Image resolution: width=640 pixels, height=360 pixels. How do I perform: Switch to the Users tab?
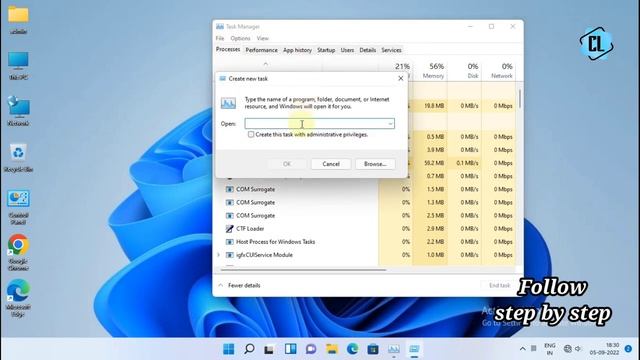pos(347,50)
